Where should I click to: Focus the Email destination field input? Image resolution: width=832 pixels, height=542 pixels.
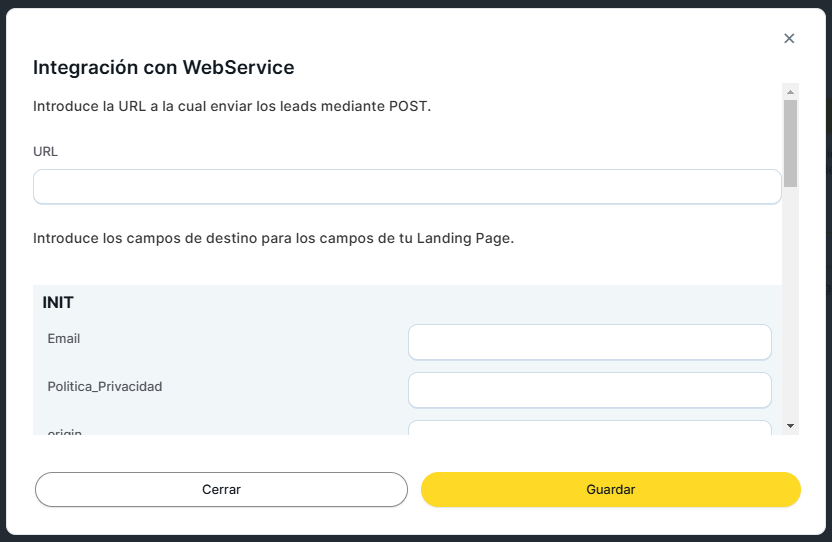click(590, 342)
